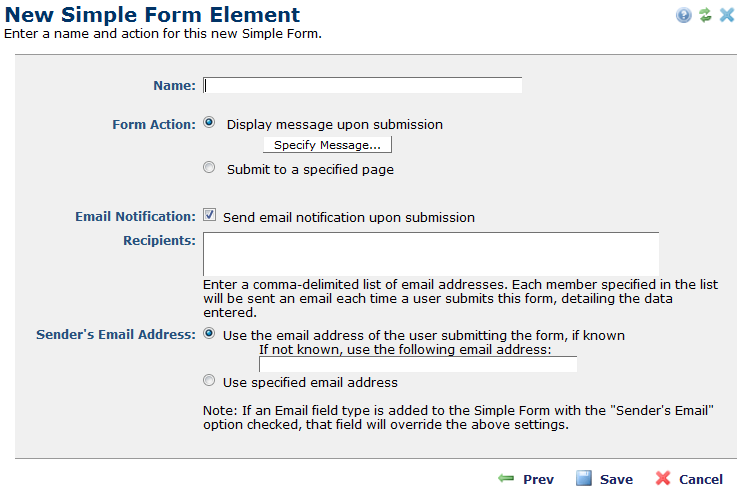Click the Save floppy disk icon
The width and height of the screenshot is (747, 494).
tap(584, 479)
